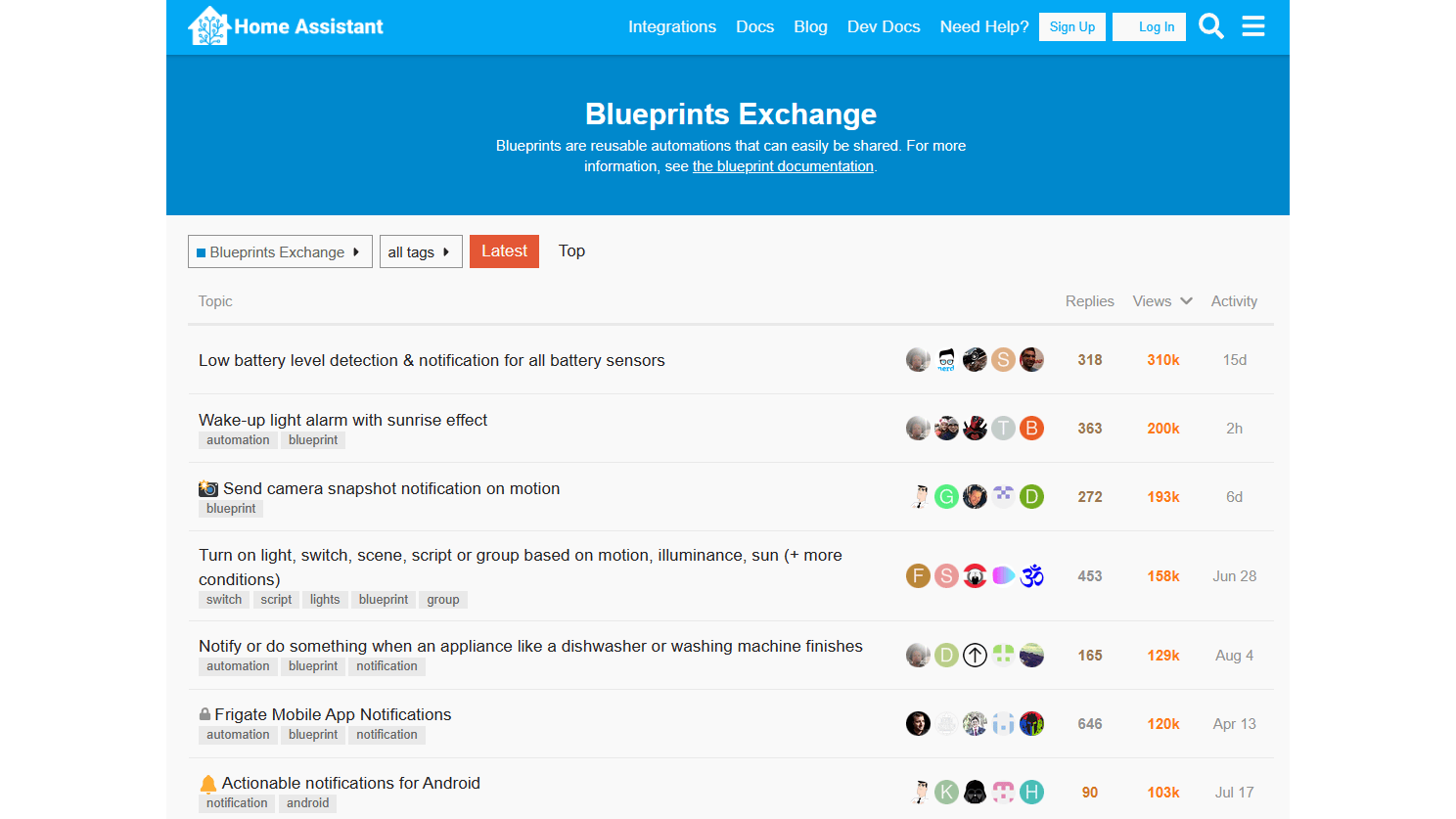This screenshot has height=819, width=1456.
Task: Open Integrations in the header navigation
Action: (x=672, y=26)
